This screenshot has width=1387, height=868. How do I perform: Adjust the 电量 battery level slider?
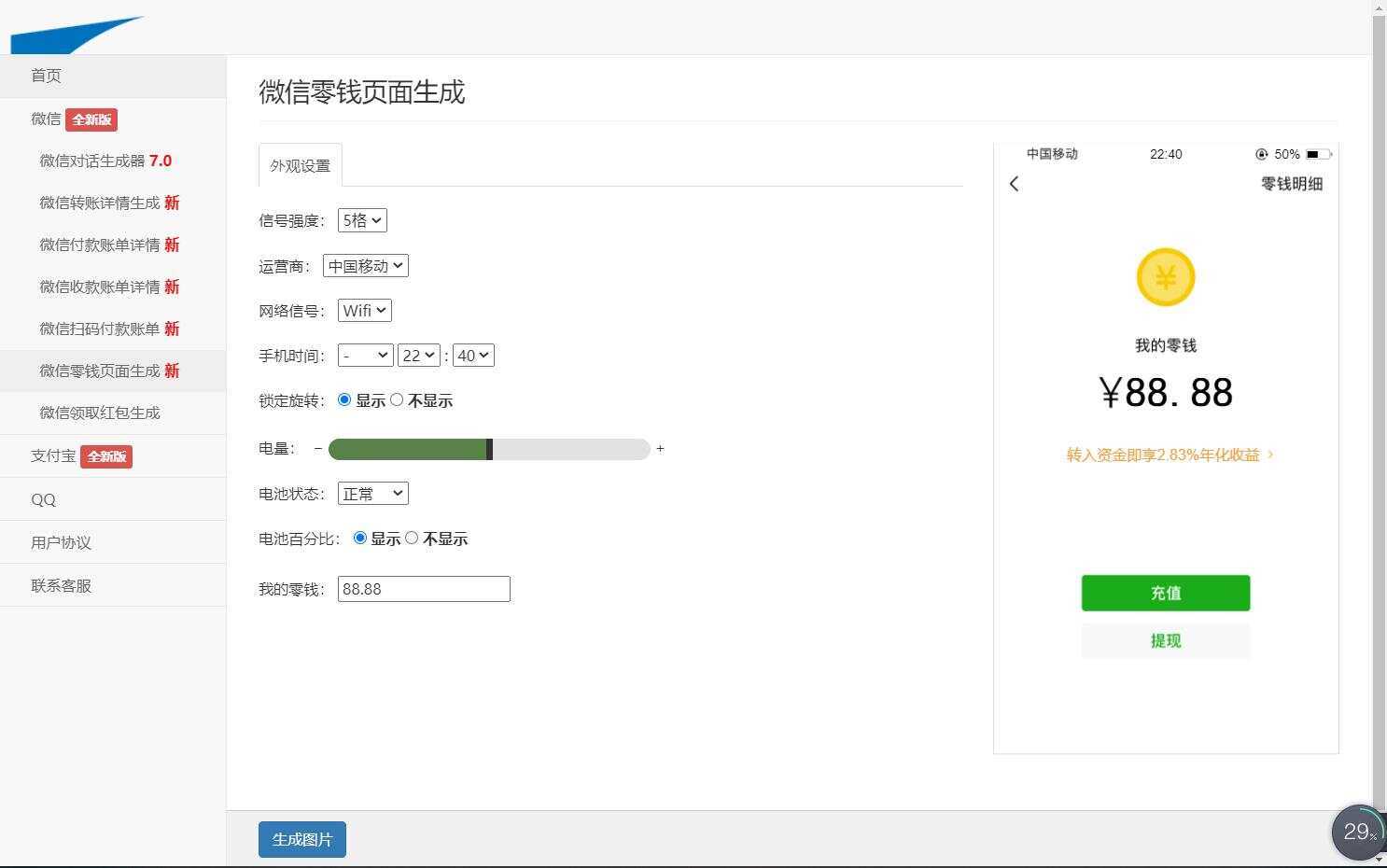tap(489, 449)
